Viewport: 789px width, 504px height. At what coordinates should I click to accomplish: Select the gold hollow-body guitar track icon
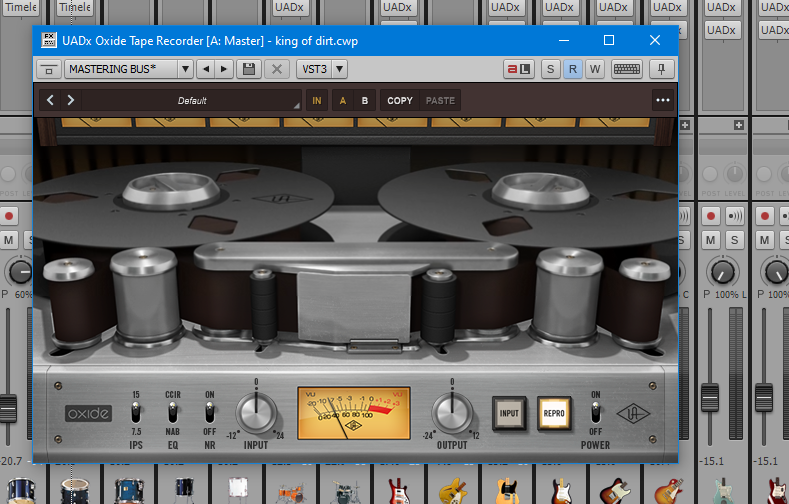pyautogui.click(x=453, y=491)
